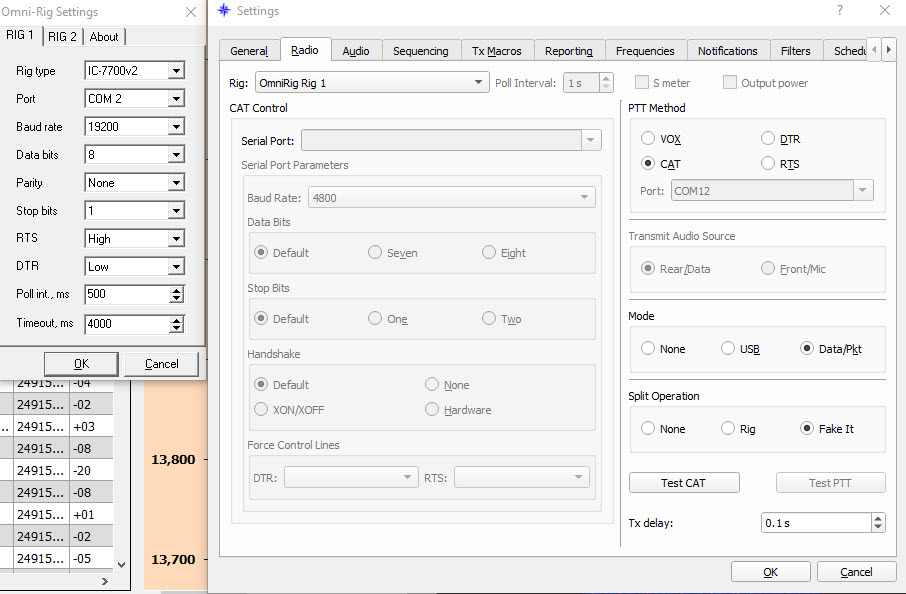This screenshot has width=906, height=594.
Task: Click the Poll Interval spinner arrows
Action: pyautogui.click(x=606, y=83)
